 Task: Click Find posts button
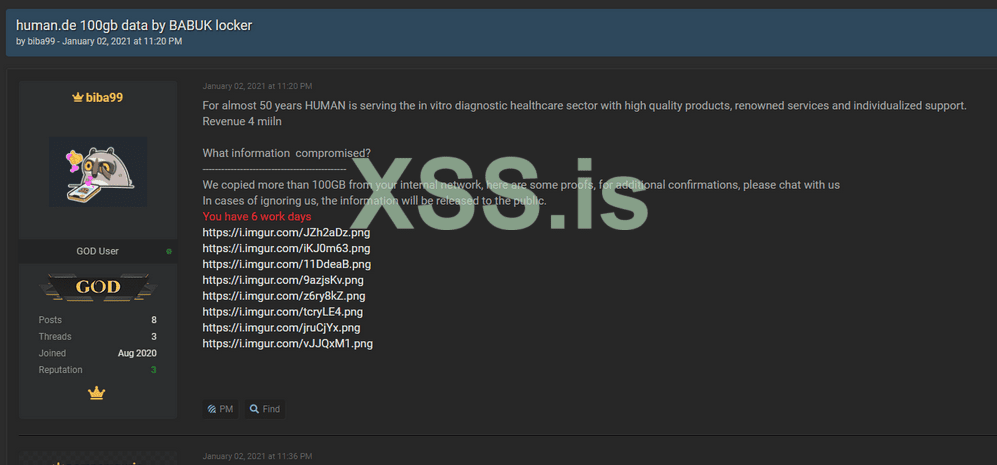pos(265,409)
